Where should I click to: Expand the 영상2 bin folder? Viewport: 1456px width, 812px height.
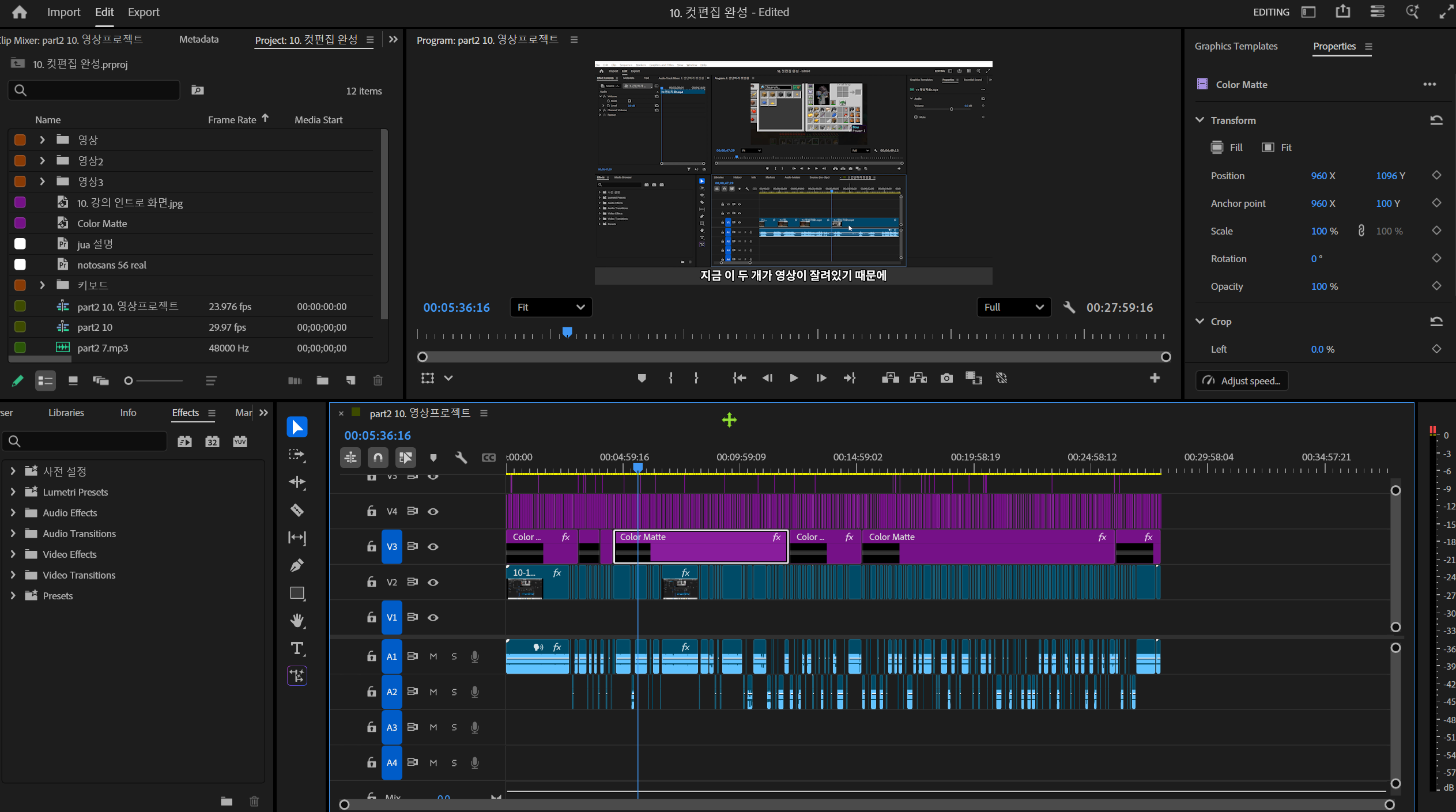point(42,161)
